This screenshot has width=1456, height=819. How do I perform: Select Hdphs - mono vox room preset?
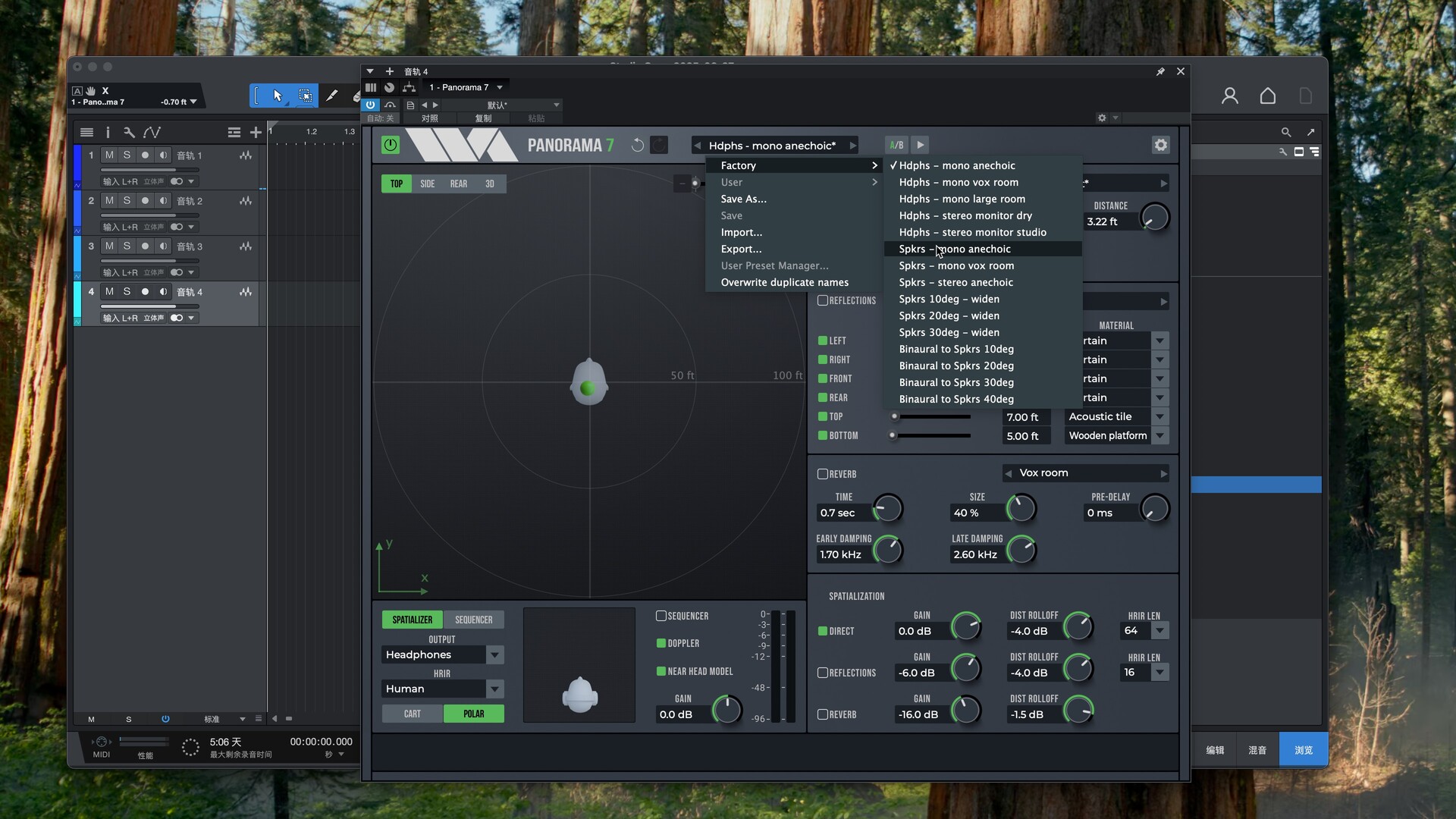pos(983,182)
